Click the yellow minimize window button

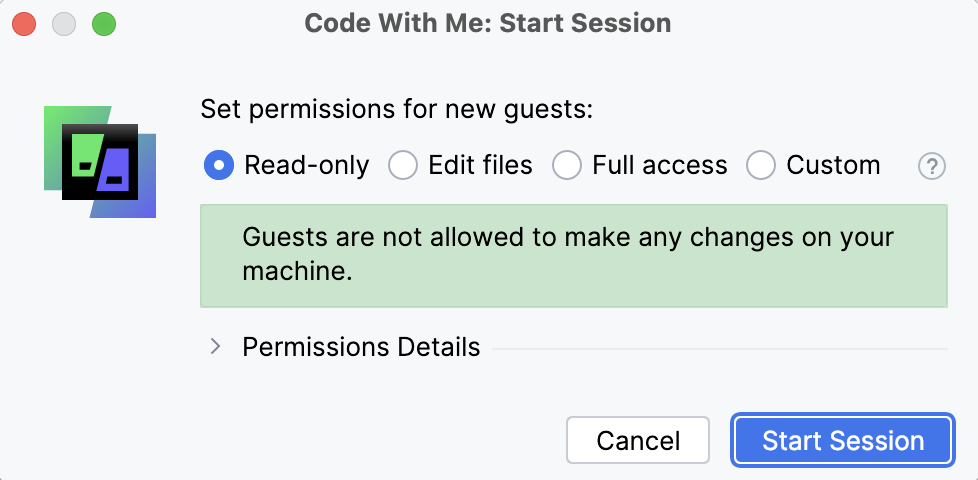pos(64,23)
